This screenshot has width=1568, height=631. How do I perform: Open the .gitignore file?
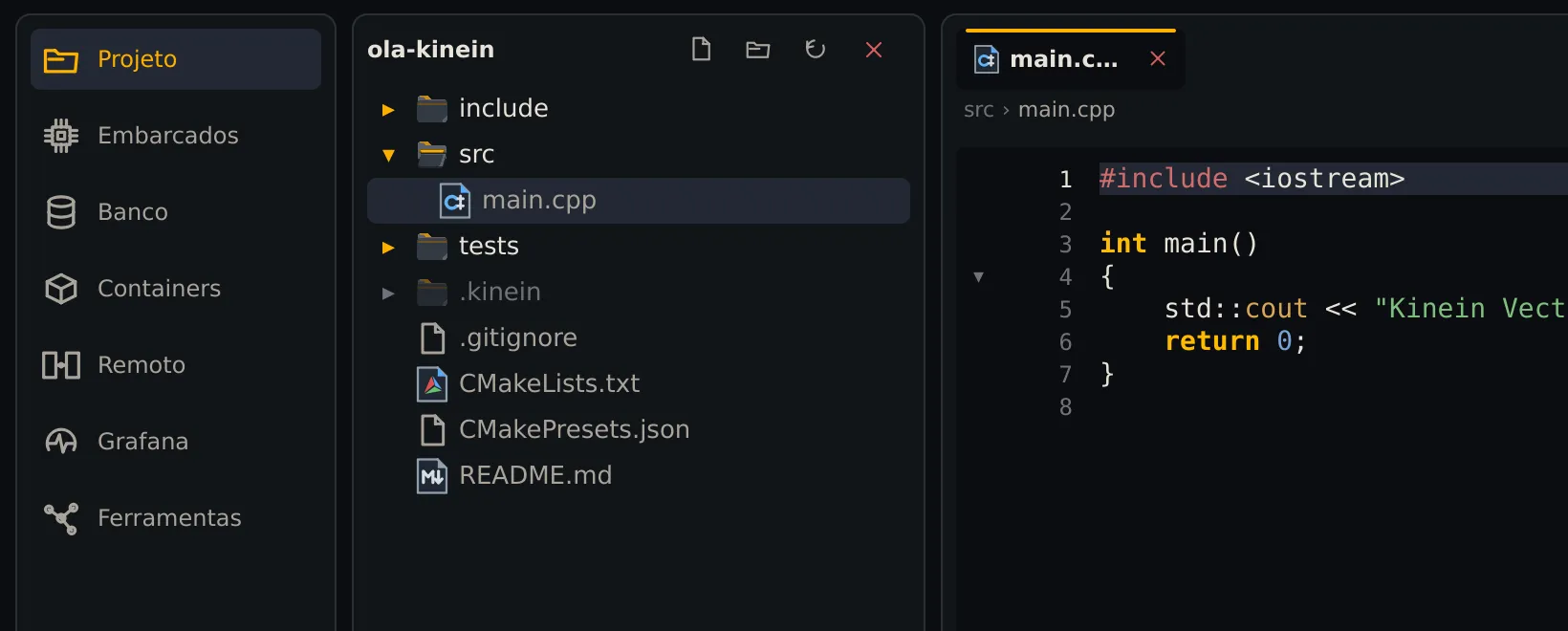click(x=639, y=338)
